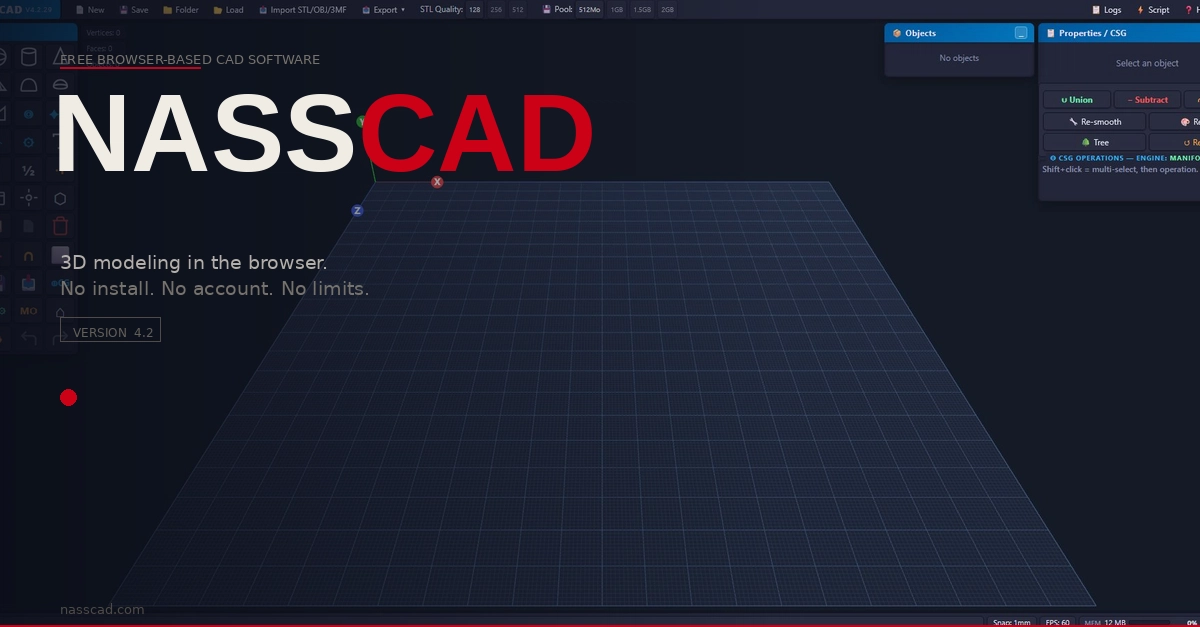Choose the 512Mo memory pool
The height and width of the screenshot is (627, 1200).
[589, 10]
